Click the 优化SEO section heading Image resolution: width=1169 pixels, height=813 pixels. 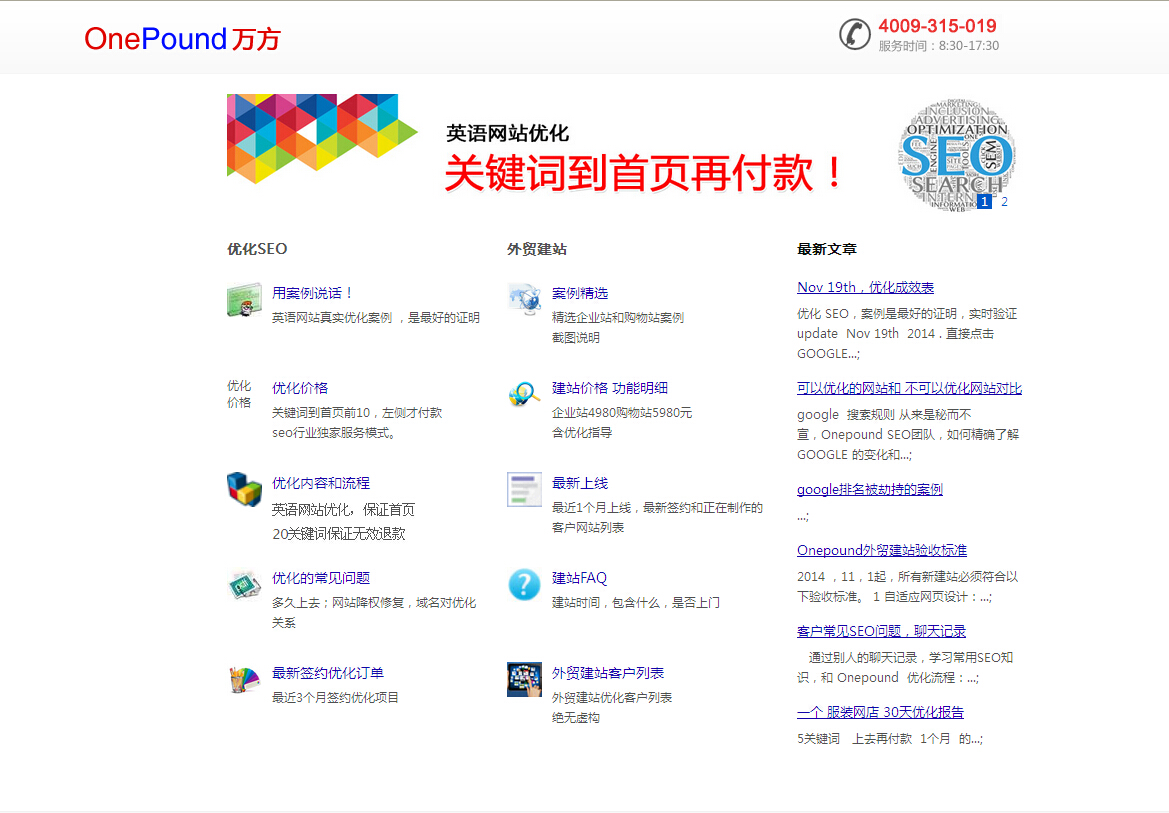[x=257, y=248]
